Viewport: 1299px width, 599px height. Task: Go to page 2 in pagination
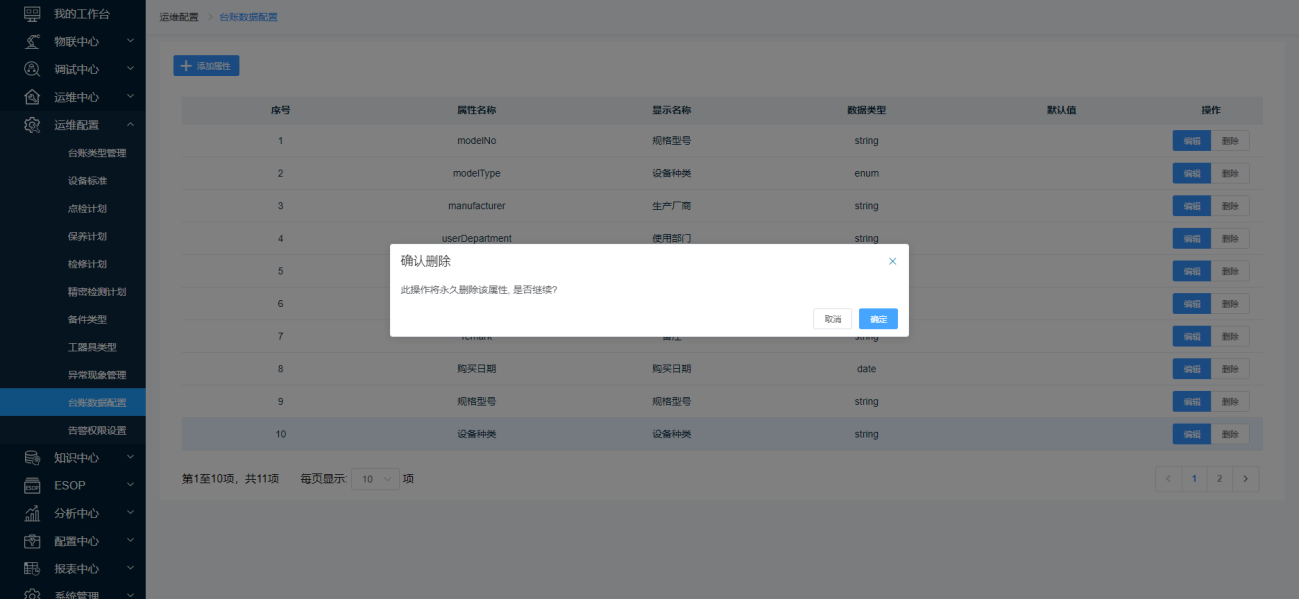coord(1219,479)
